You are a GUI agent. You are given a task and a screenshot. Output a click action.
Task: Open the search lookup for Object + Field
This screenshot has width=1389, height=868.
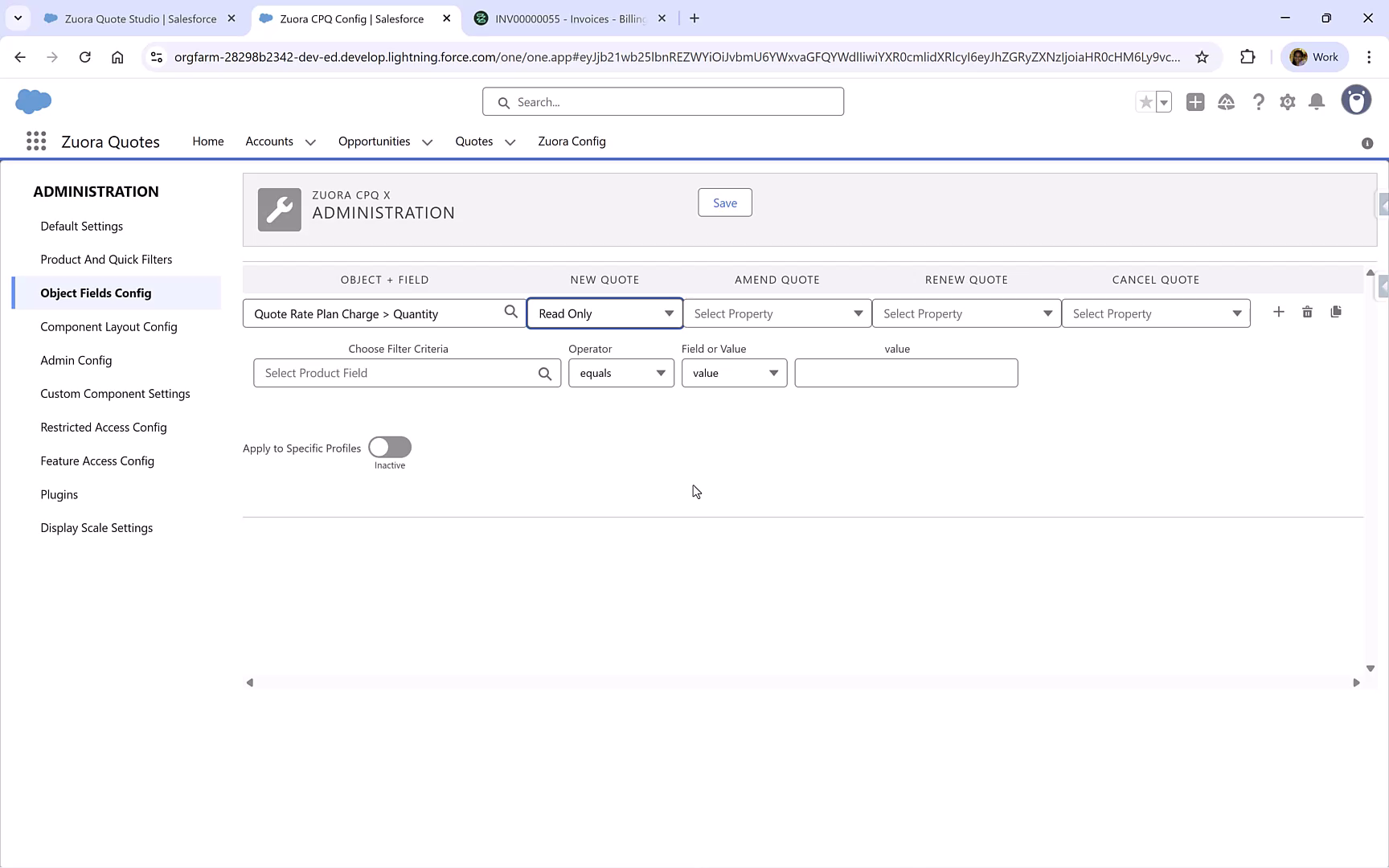[510, 311]
